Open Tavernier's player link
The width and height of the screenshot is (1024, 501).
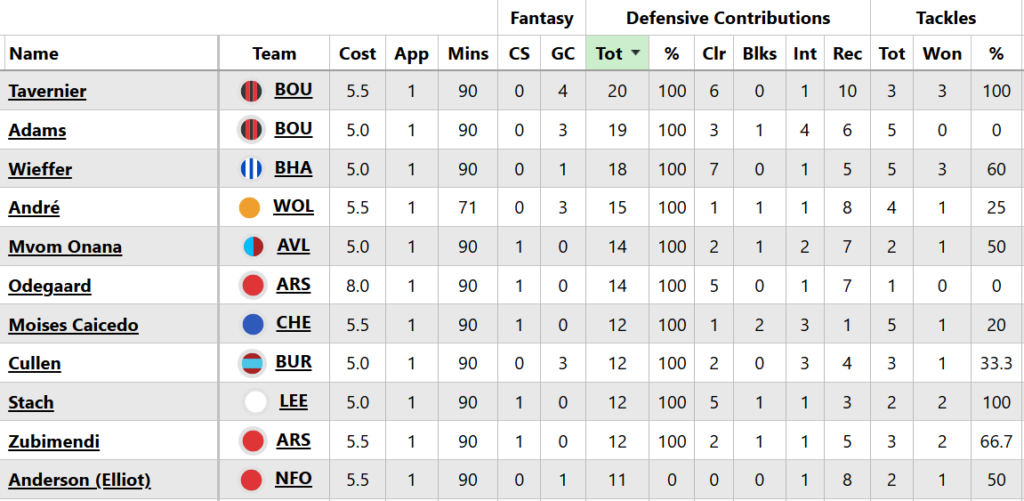pyautogui.click(x=47, y=91)
